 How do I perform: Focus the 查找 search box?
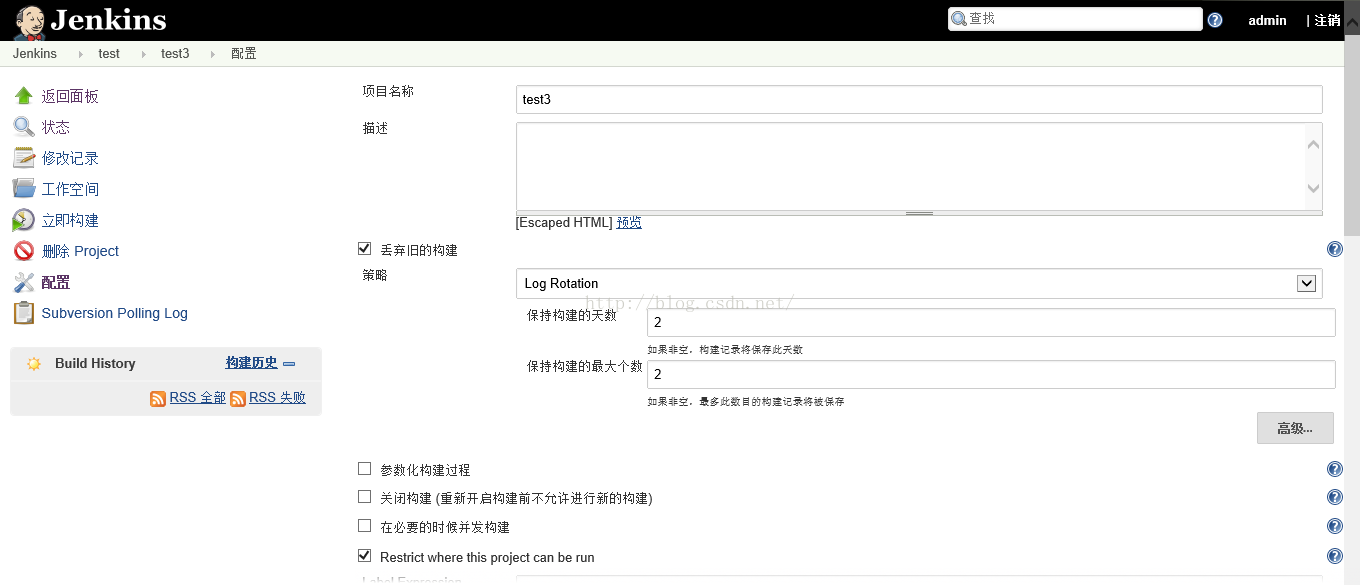pos(1075,19)
